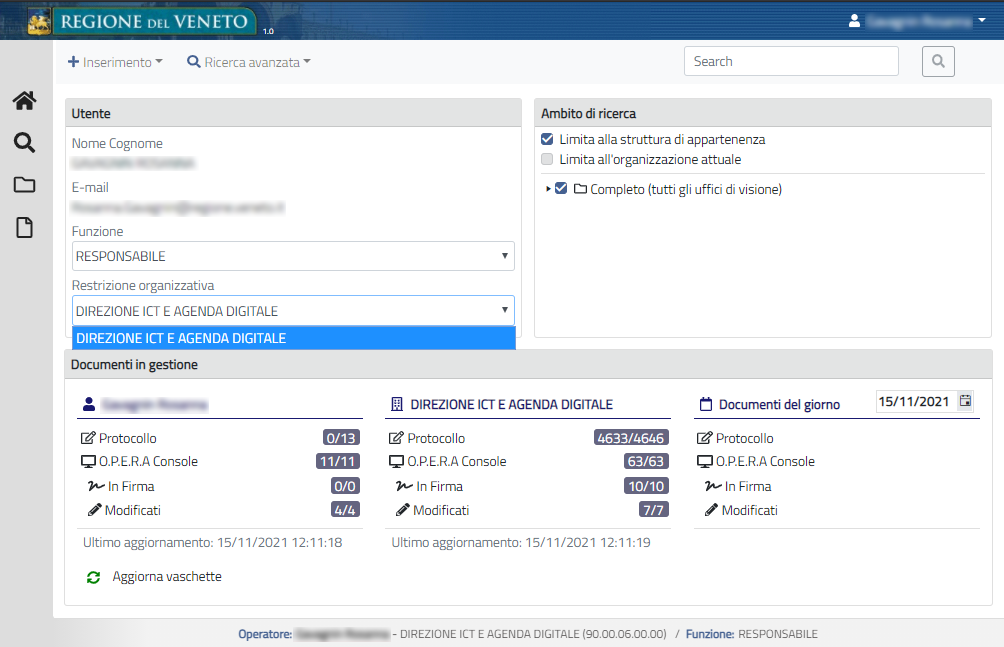Click the Operatore label in the footer
The height and width of the screenshot is (647, 1004).
click(x=265, y=634)
